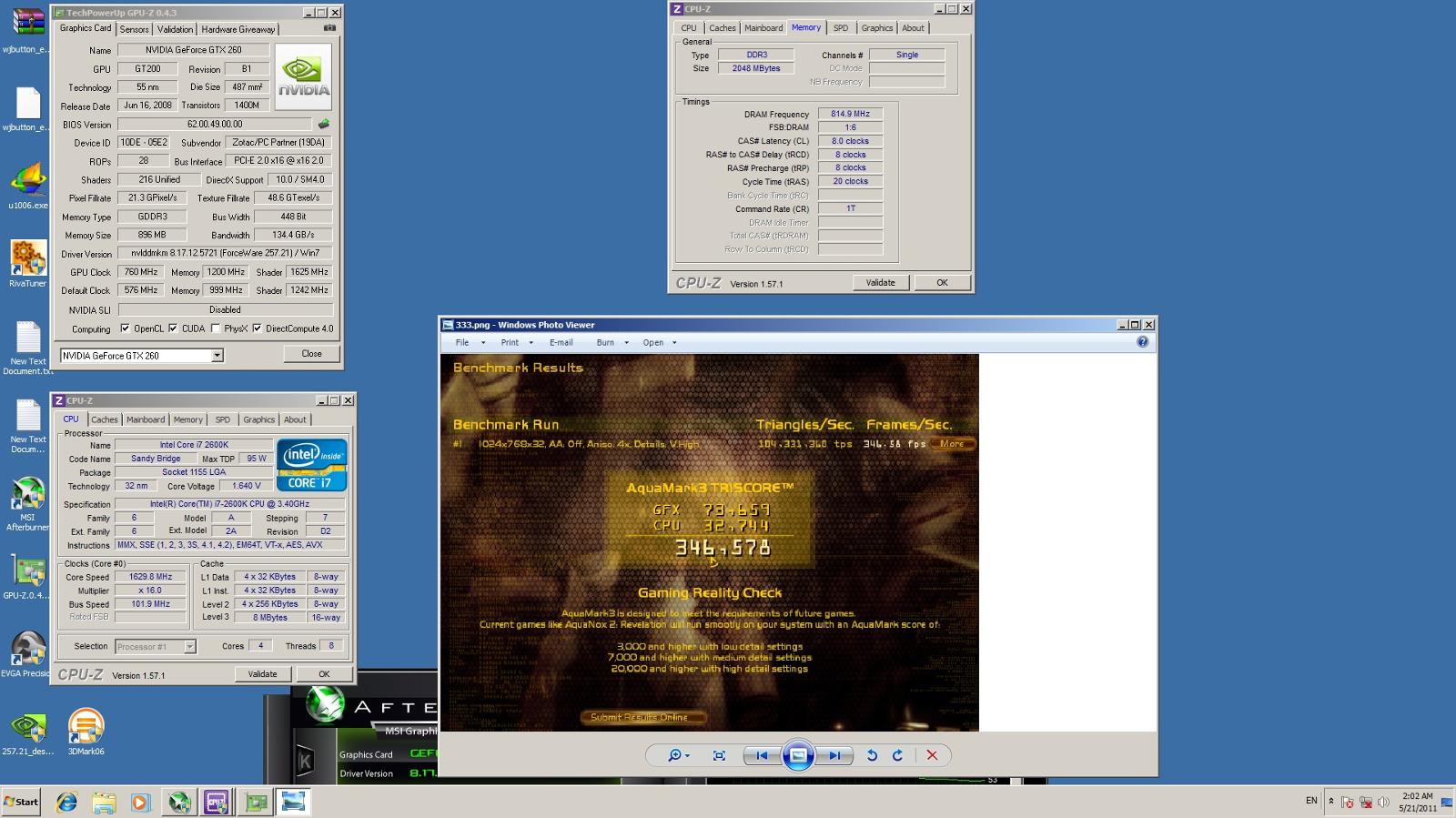The height and width of the screenshot is (818, 1456).
Task: Click the Intel Core i7 logo in CPU-Z
Action: tap(311, 466)
